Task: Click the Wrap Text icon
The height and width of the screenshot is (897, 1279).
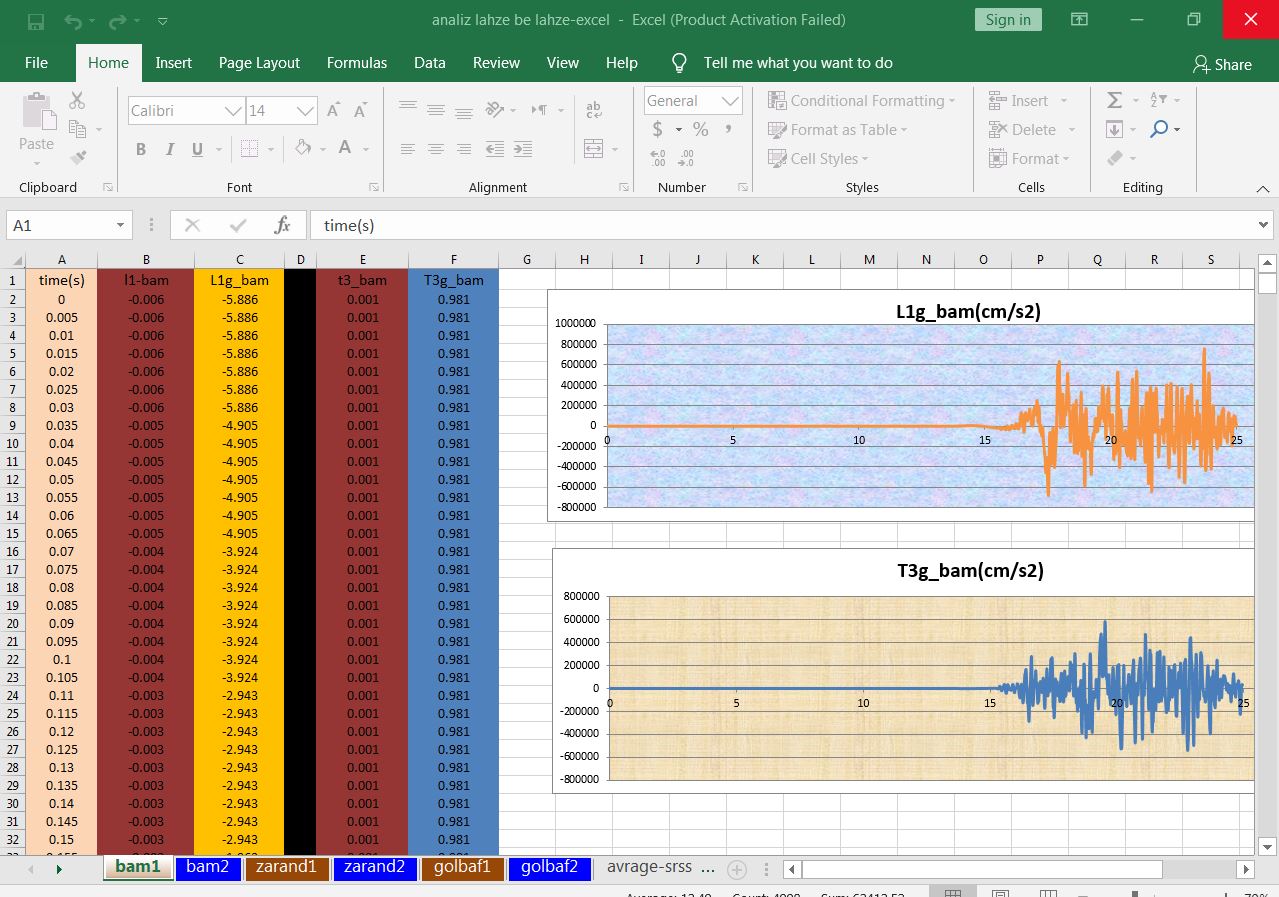Action: (593, 110)
